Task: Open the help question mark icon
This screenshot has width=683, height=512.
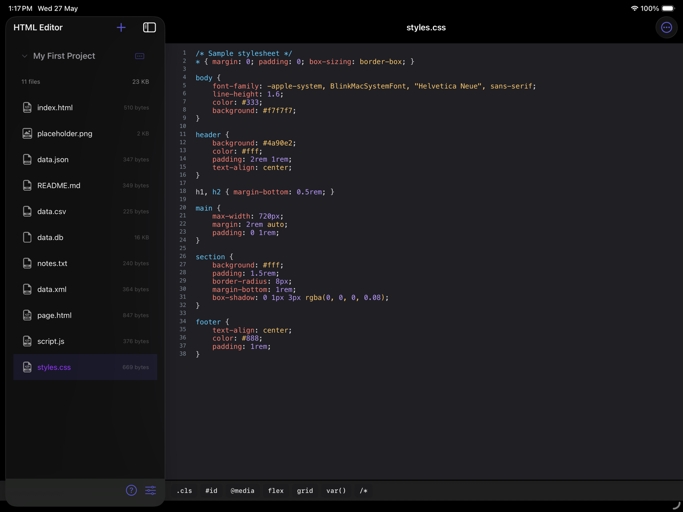Action: tap(131, 490)
